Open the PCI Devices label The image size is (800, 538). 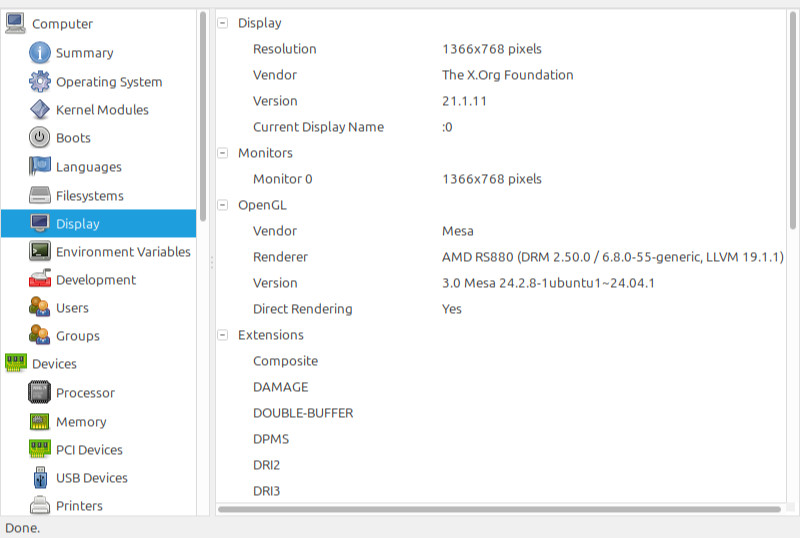(x=89, y=450)
